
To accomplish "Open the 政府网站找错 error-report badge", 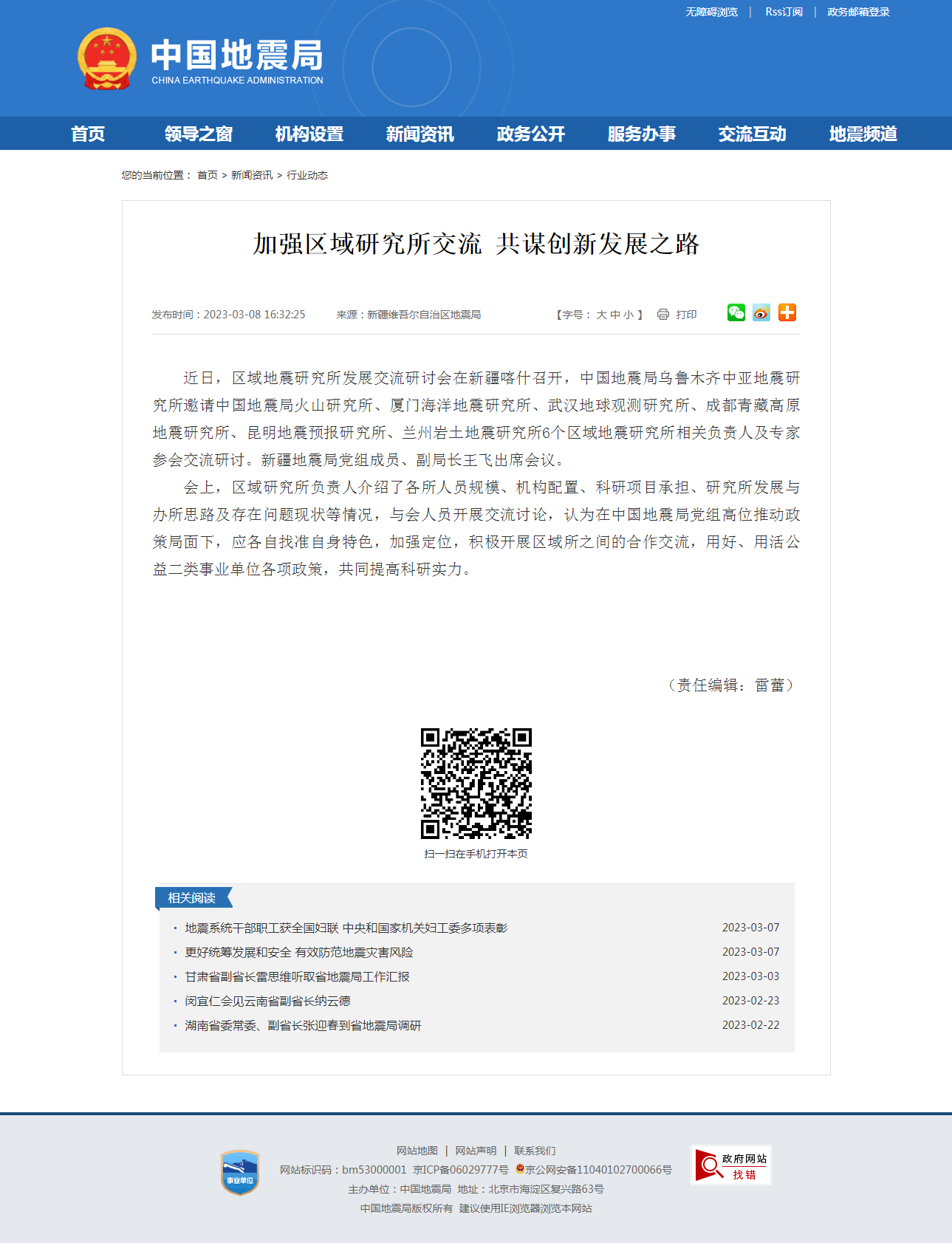I will [731, 1165].
